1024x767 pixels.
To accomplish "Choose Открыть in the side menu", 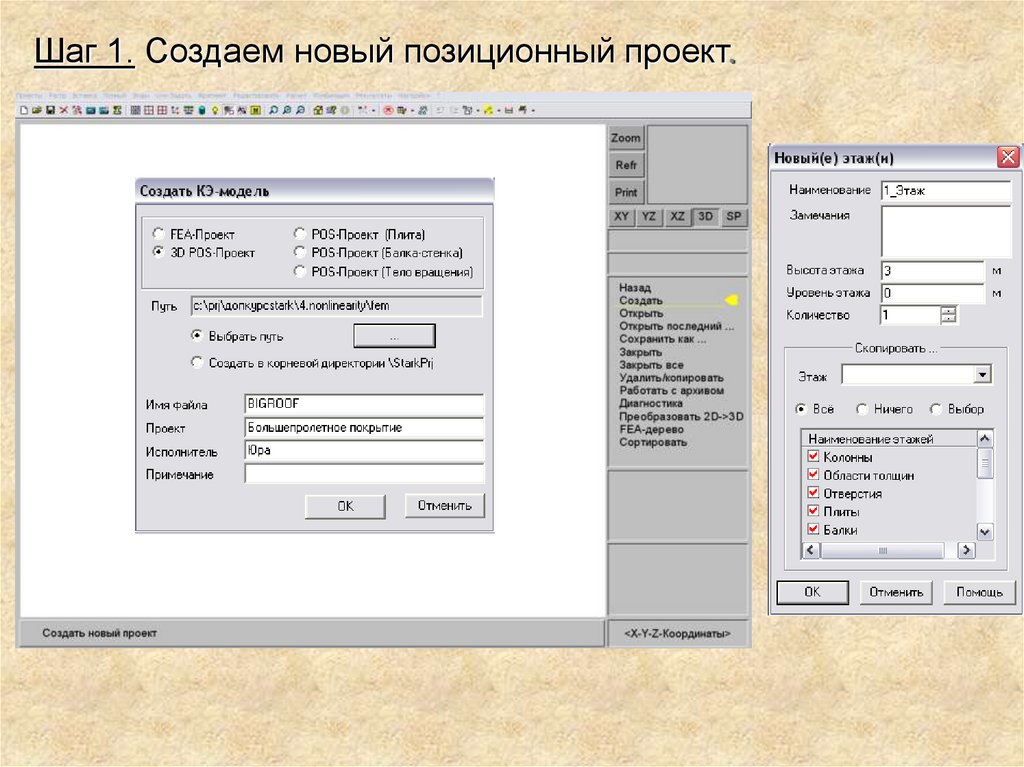I will 641,314.
